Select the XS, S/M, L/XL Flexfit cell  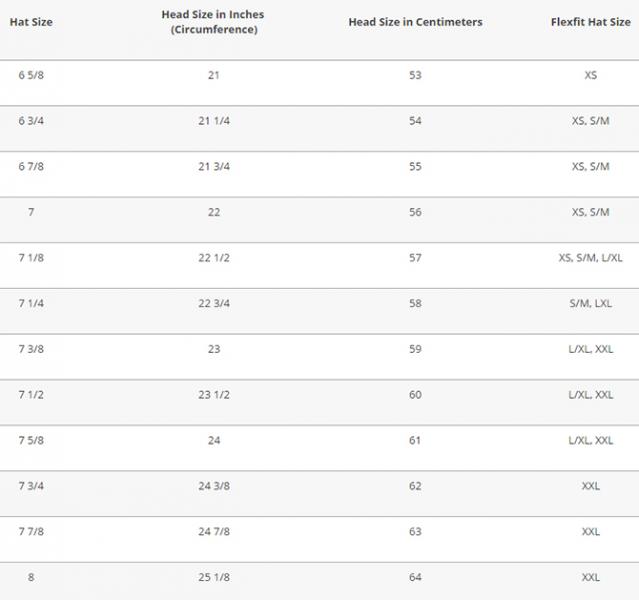591,258
